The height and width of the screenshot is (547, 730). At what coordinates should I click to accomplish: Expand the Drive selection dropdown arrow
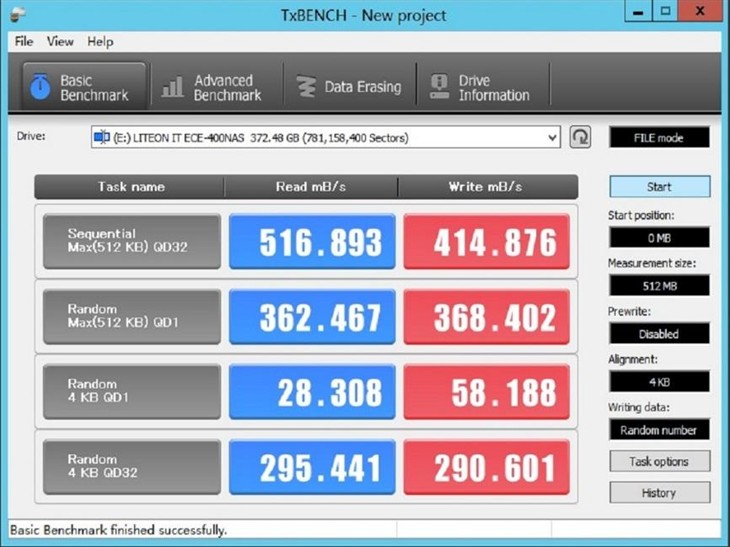click(x=552, y=138)
